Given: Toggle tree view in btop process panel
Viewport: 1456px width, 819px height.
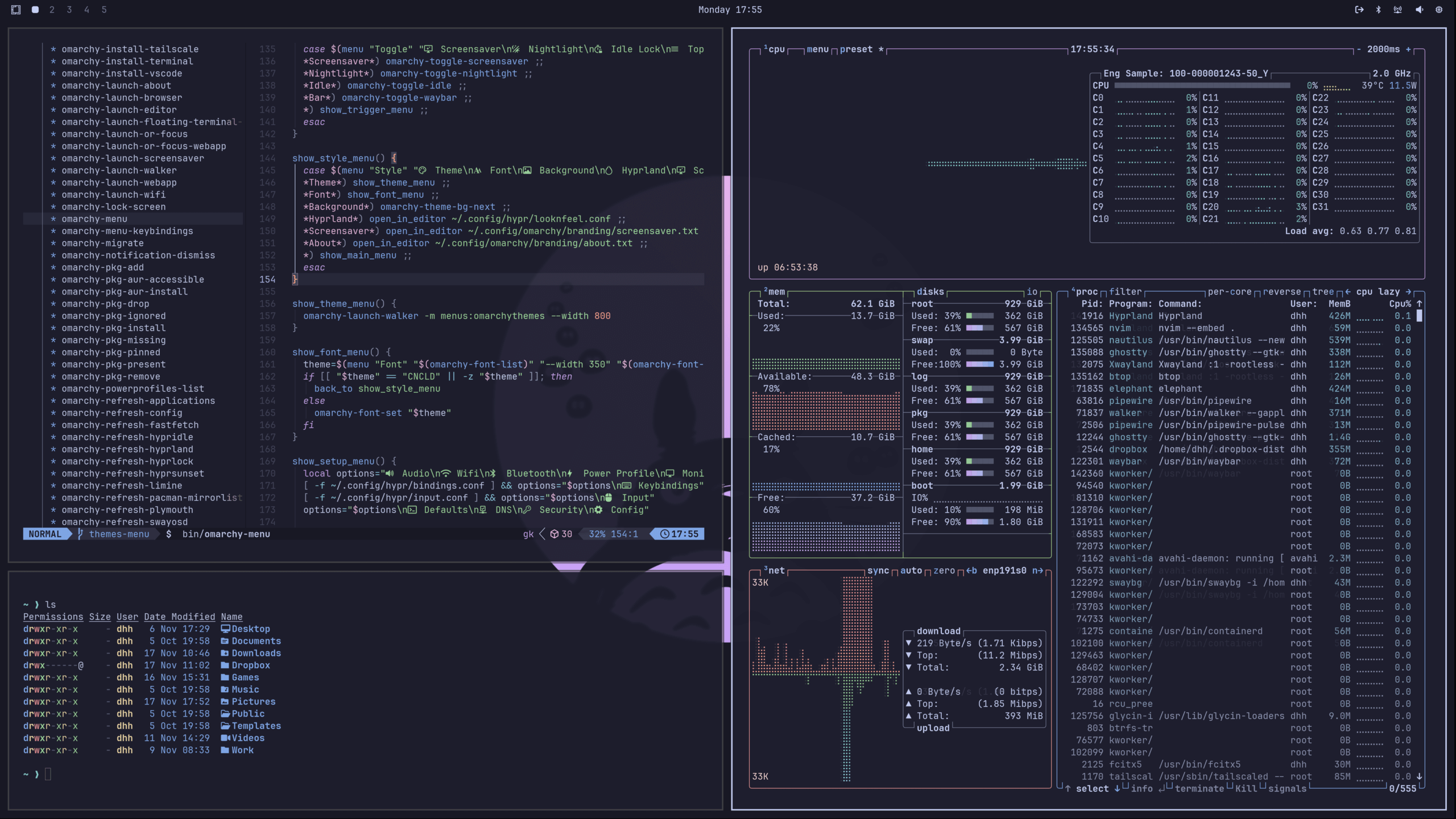Looking at the screenshot, I should [x=1322, y=292].
